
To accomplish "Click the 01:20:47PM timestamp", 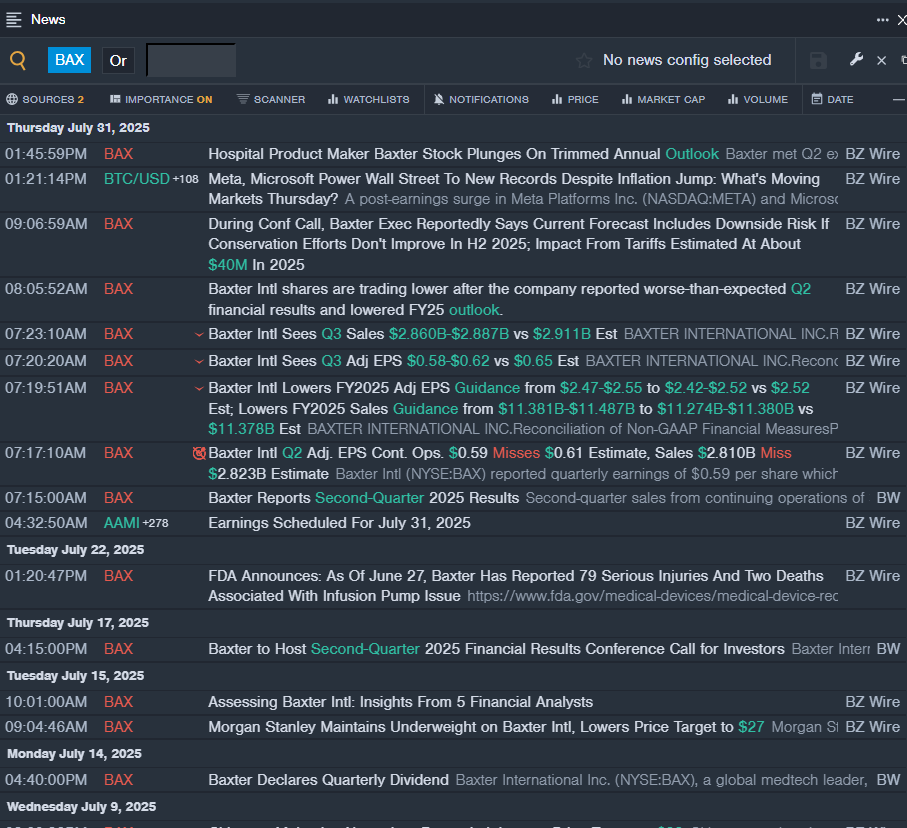I will coord(46,576).
